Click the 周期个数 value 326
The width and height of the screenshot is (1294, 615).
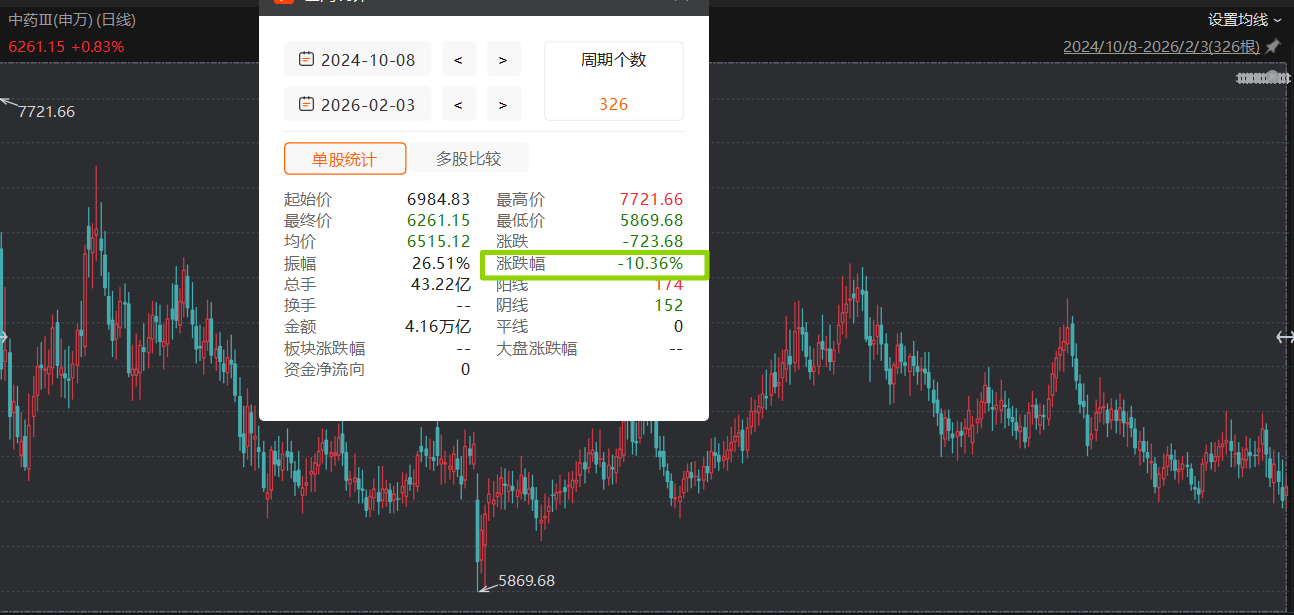613,104
